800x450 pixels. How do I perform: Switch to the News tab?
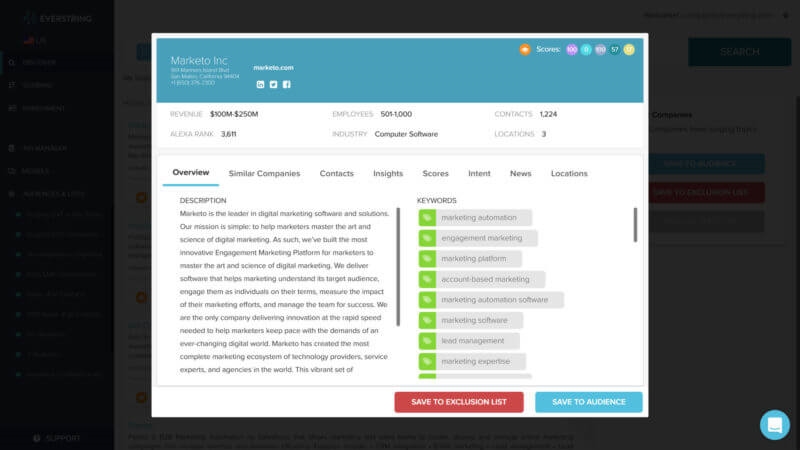[520, 173]
